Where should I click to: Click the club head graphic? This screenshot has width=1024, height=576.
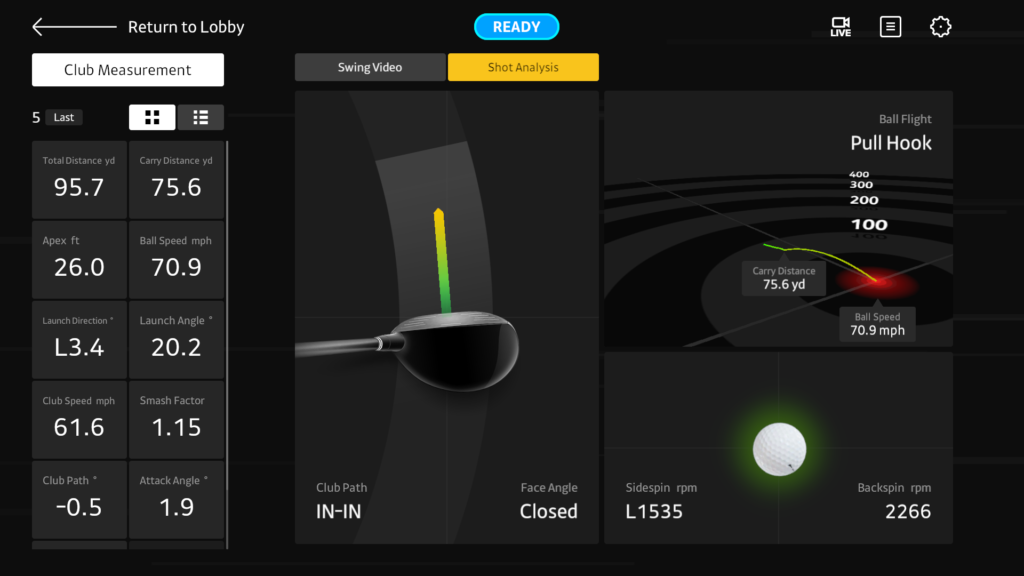460,350
